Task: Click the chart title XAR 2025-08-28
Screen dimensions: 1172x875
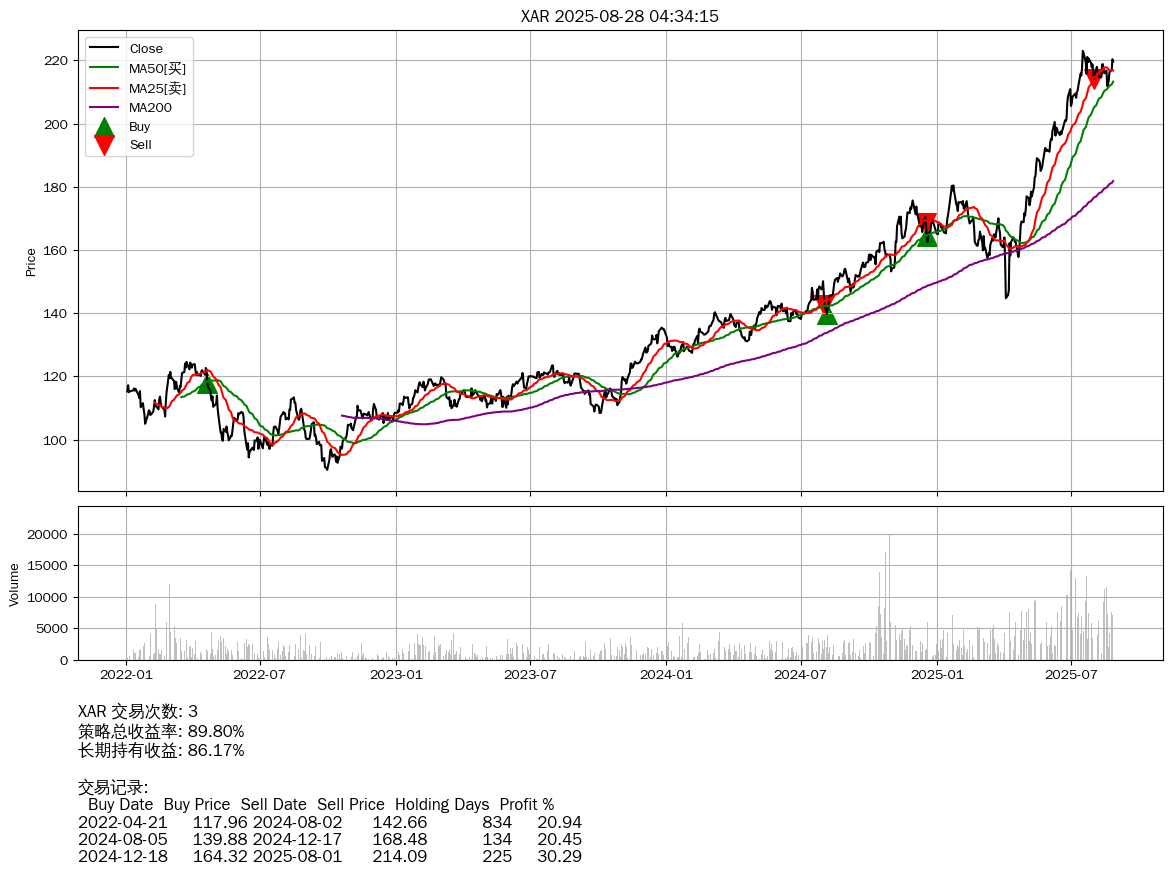Action: (x=620, y=16)
